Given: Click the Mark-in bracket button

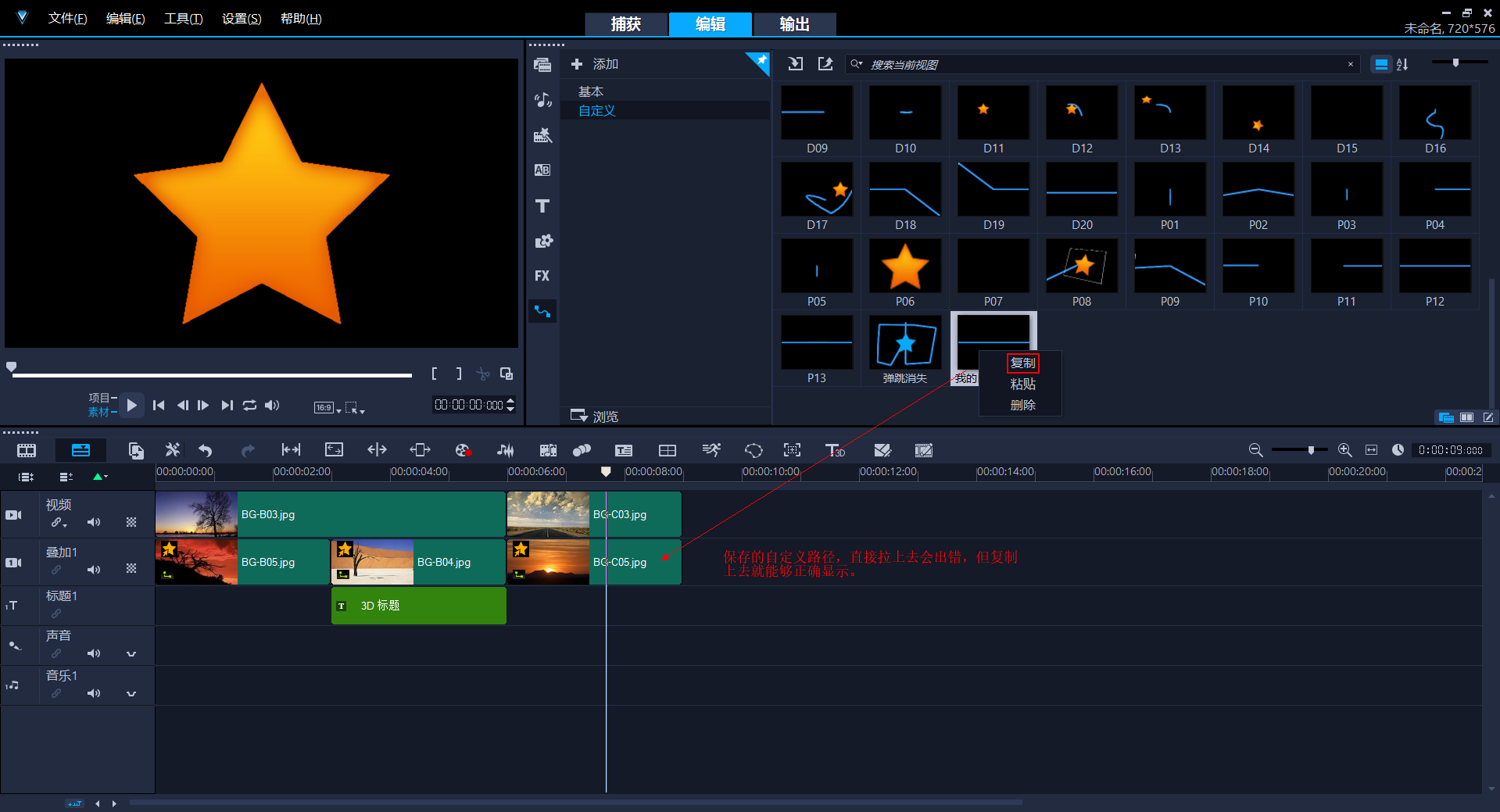Looking at the screenshot, I should pos(435,374).
